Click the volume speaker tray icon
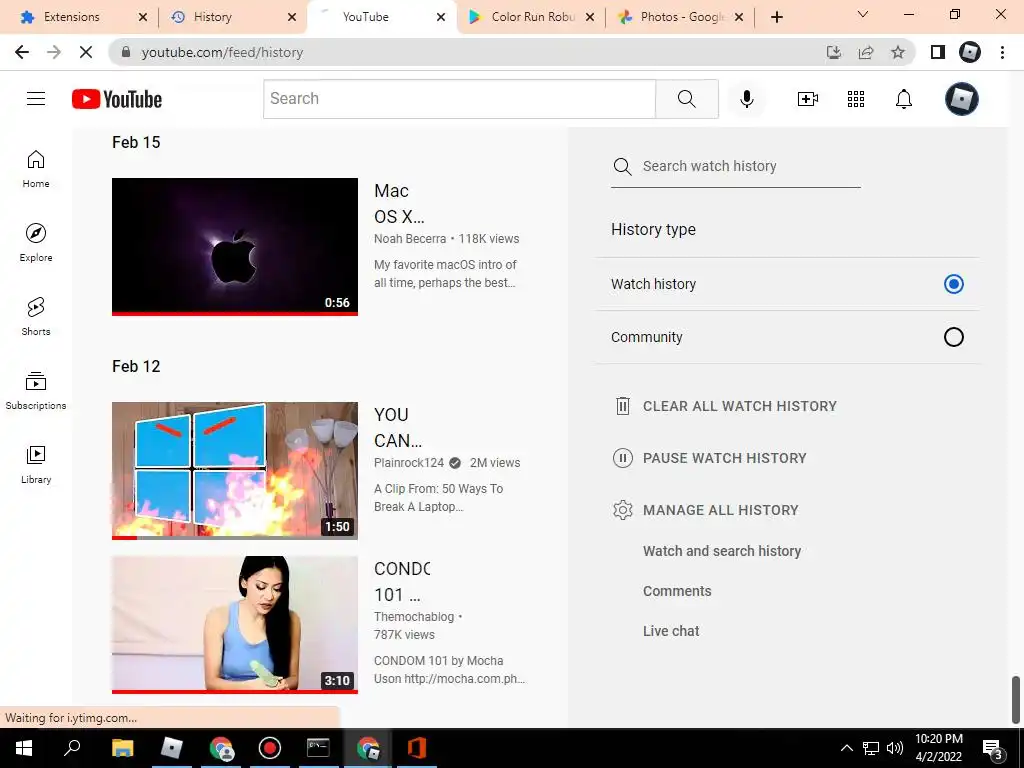The height and width of the screenshot is (768, 1024). pyautogui.click(x=895, y=748)
